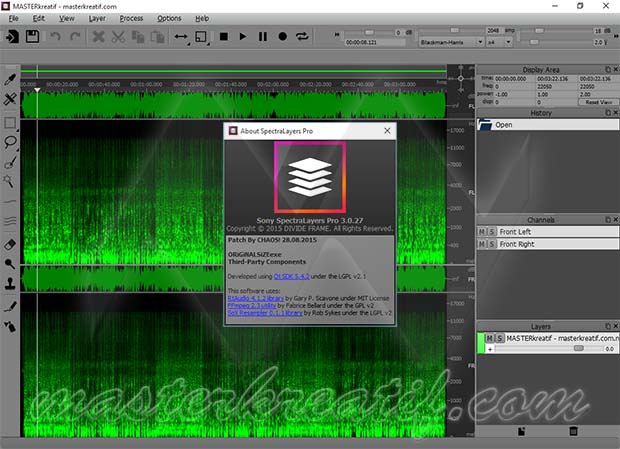Delete layer with trash icon
Viewport: 620px width, 449px height.
point(573,431)
